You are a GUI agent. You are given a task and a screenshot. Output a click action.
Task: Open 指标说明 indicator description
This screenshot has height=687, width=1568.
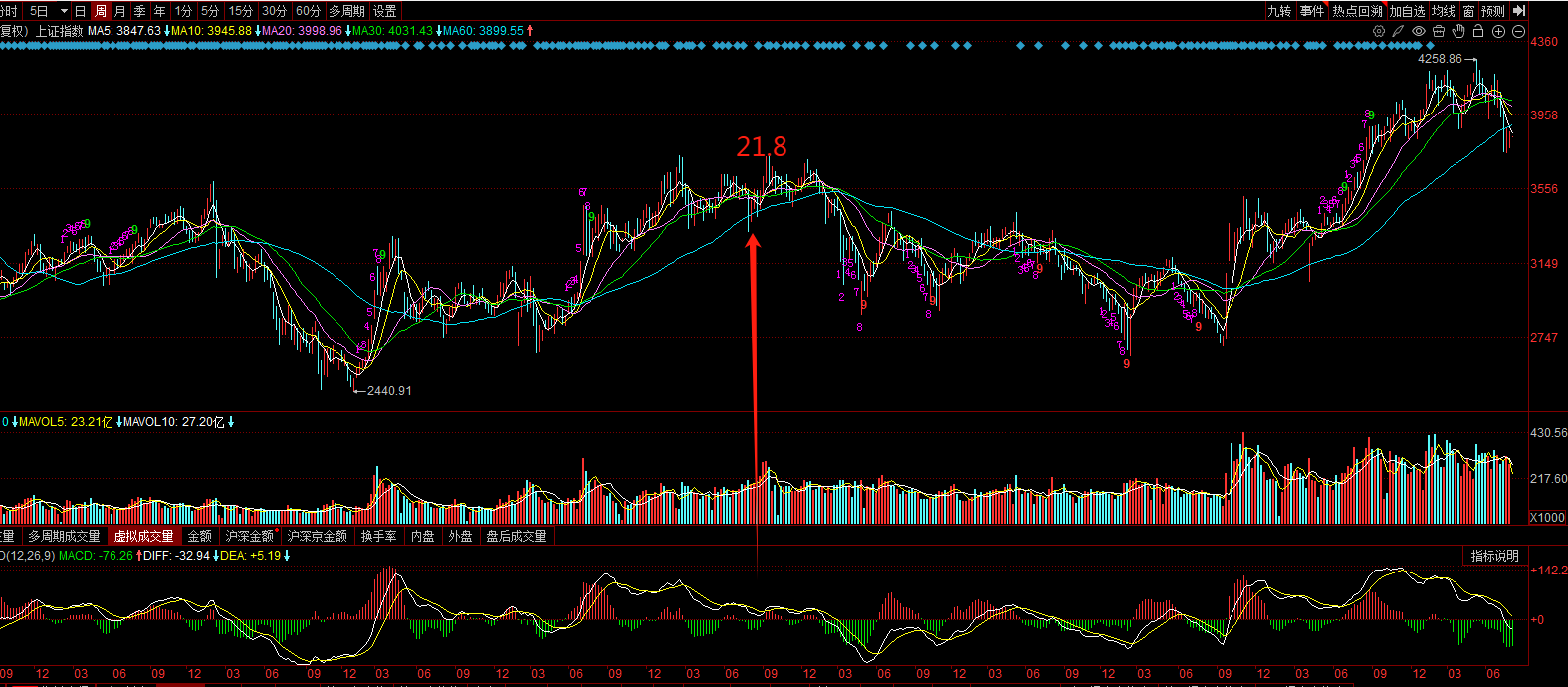click(1495, 556)
